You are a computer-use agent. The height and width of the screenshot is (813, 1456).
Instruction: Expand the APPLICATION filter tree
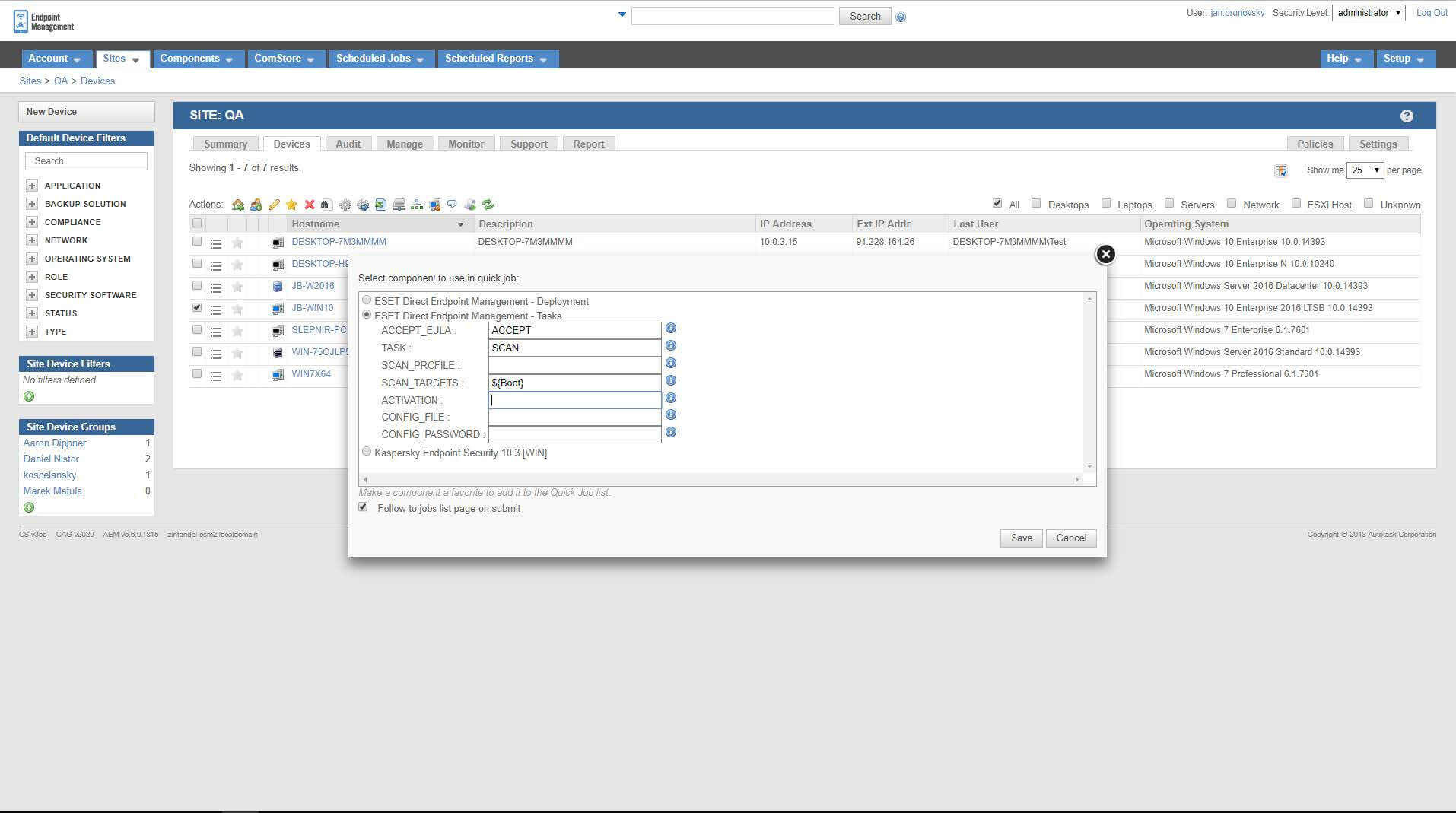pos(32,186)
